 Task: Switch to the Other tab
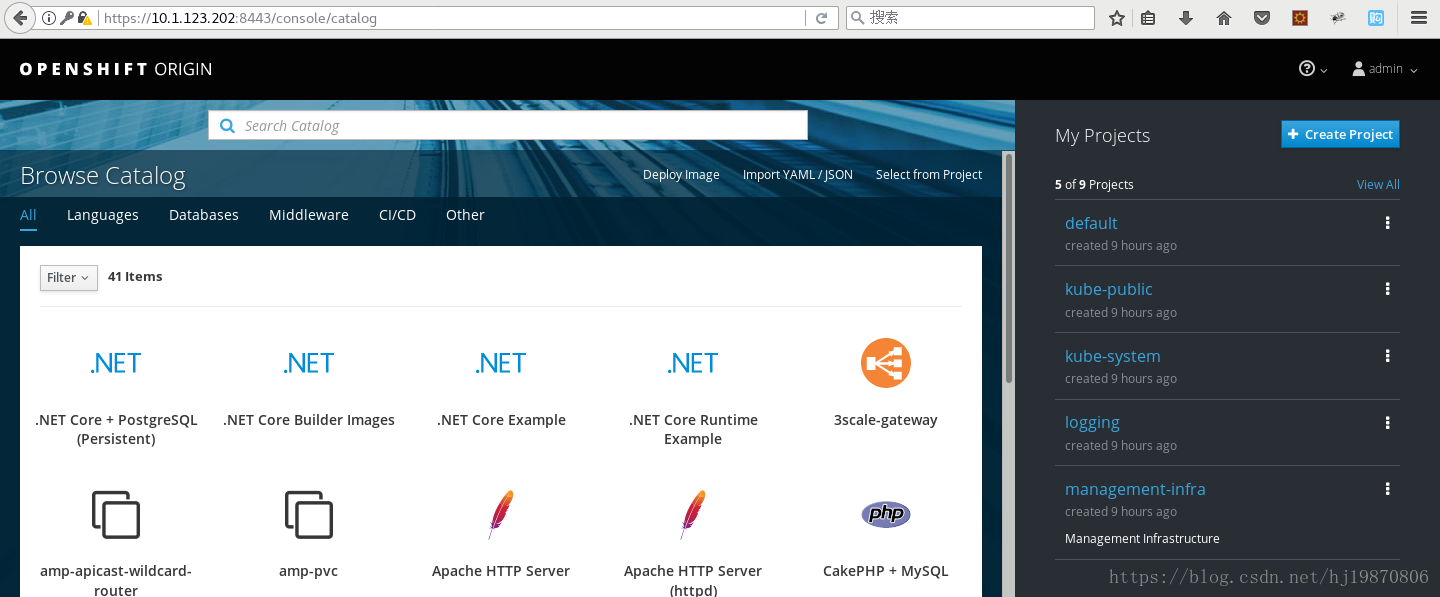coord(465,215)
